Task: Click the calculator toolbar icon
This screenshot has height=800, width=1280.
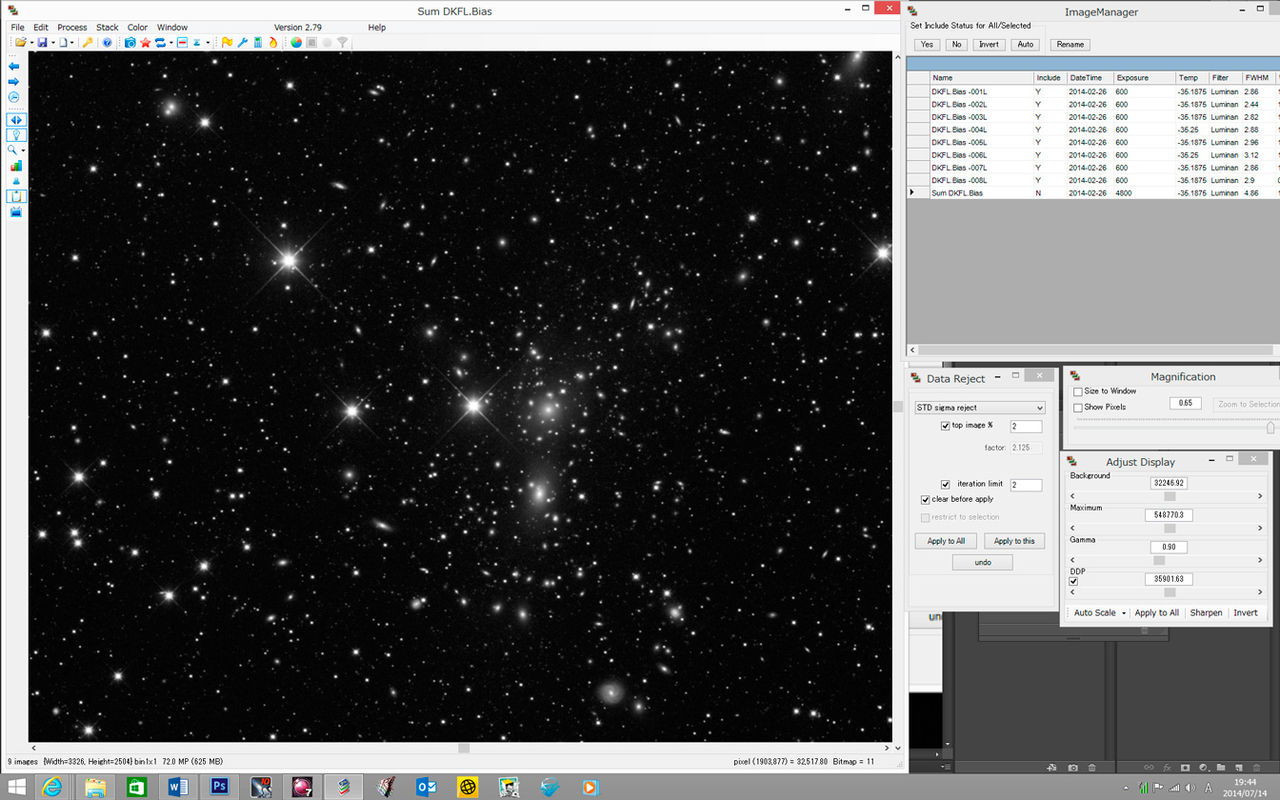Action: point(258,42)
